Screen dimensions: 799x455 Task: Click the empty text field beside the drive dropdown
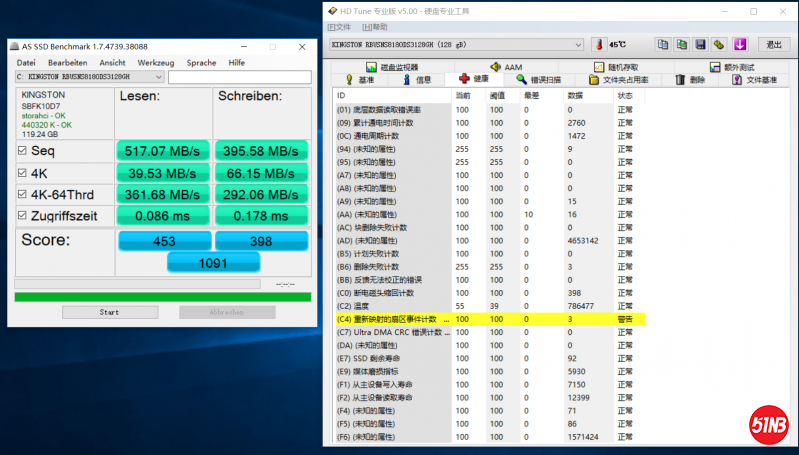[239, 77]
